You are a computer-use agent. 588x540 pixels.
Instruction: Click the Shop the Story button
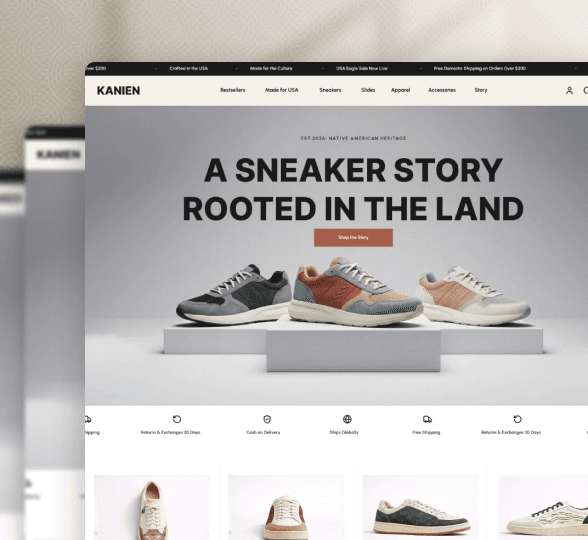[353, 237]
